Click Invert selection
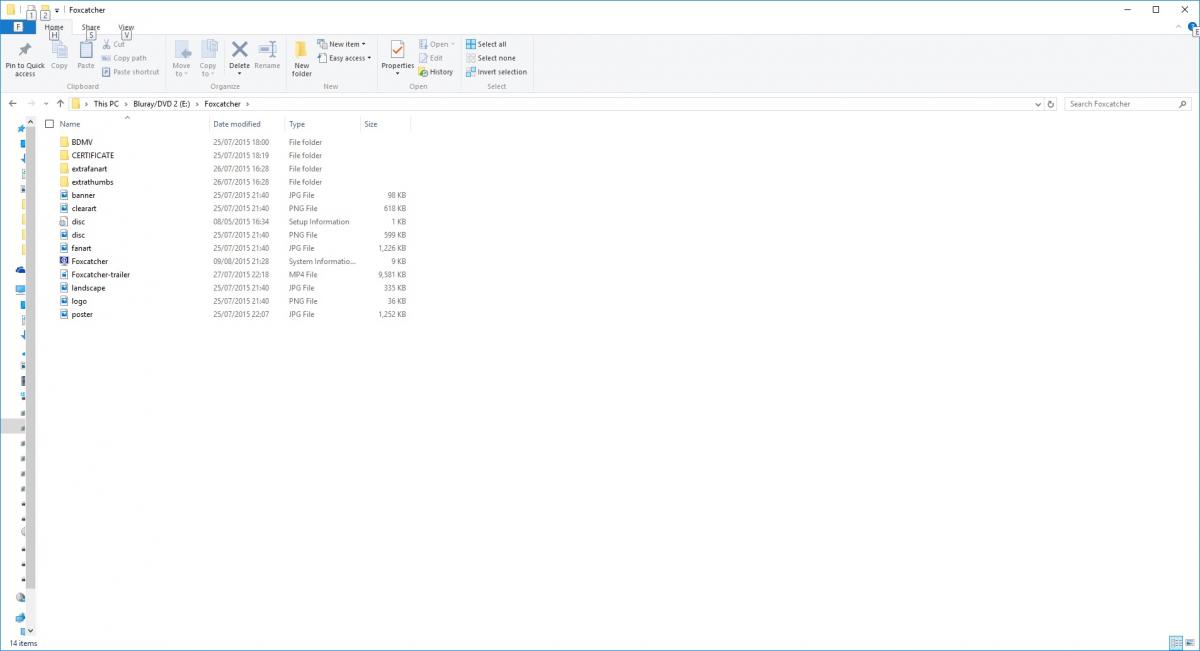This screenshot has height=651, width=1200. (496, 72)
